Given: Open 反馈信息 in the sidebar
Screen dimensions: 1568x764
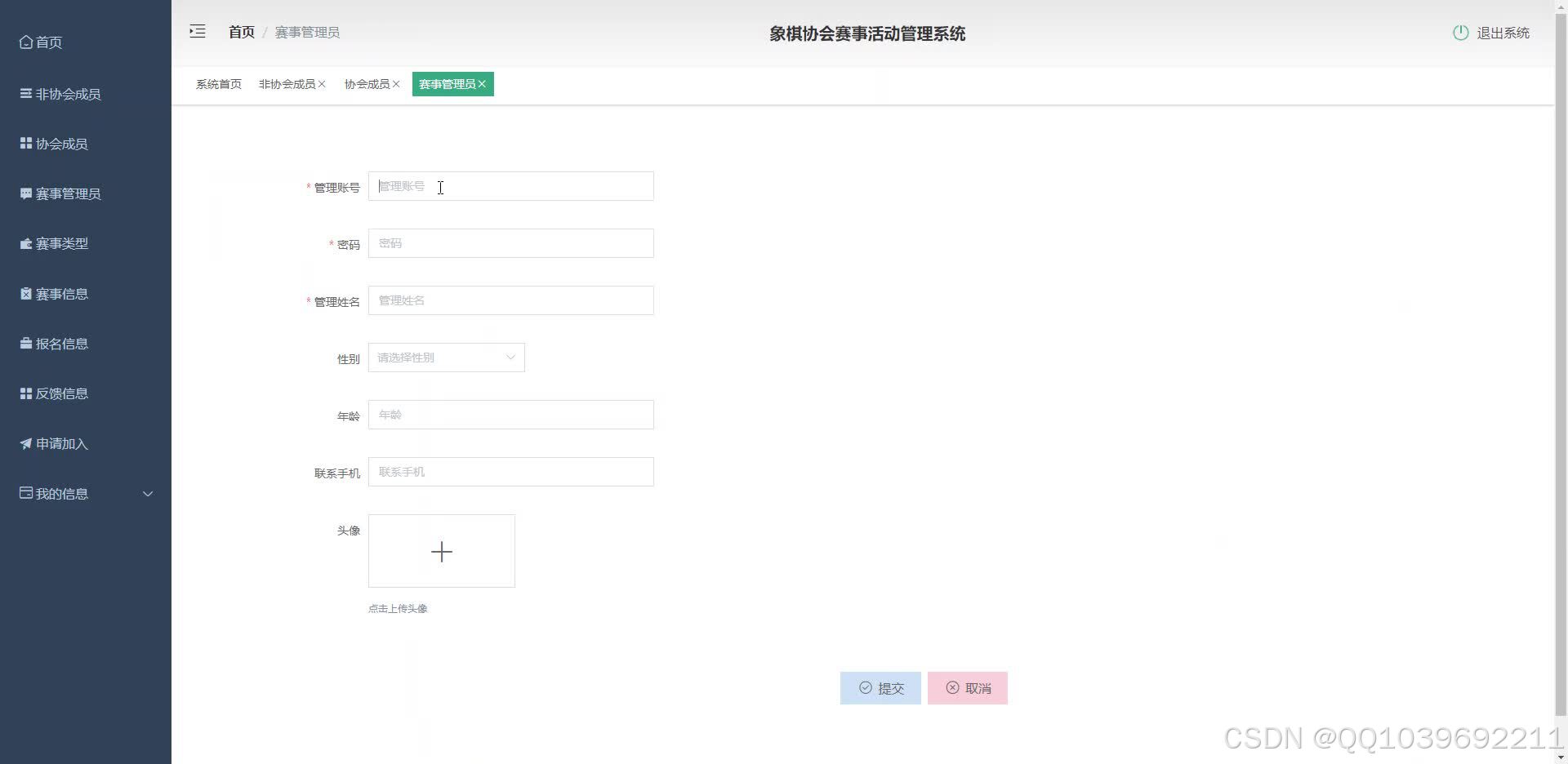Looking at the screenshot, I should 86,393.
